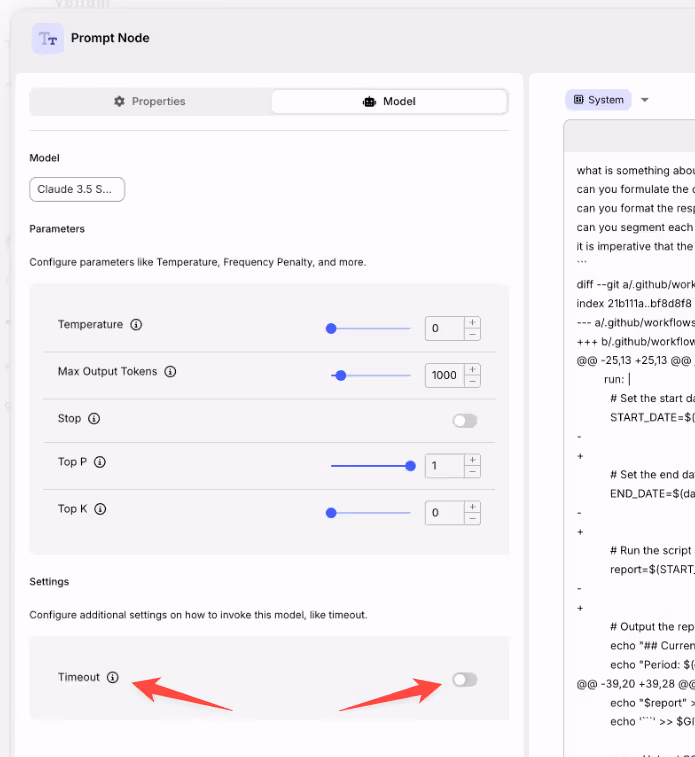Click the 'index 21b111a..bf8d8f8' line

[634, 304]
